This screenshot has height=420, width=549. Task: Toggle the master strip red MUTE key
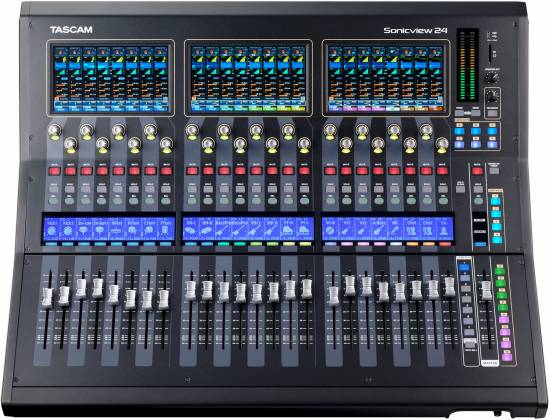(477, 171)
